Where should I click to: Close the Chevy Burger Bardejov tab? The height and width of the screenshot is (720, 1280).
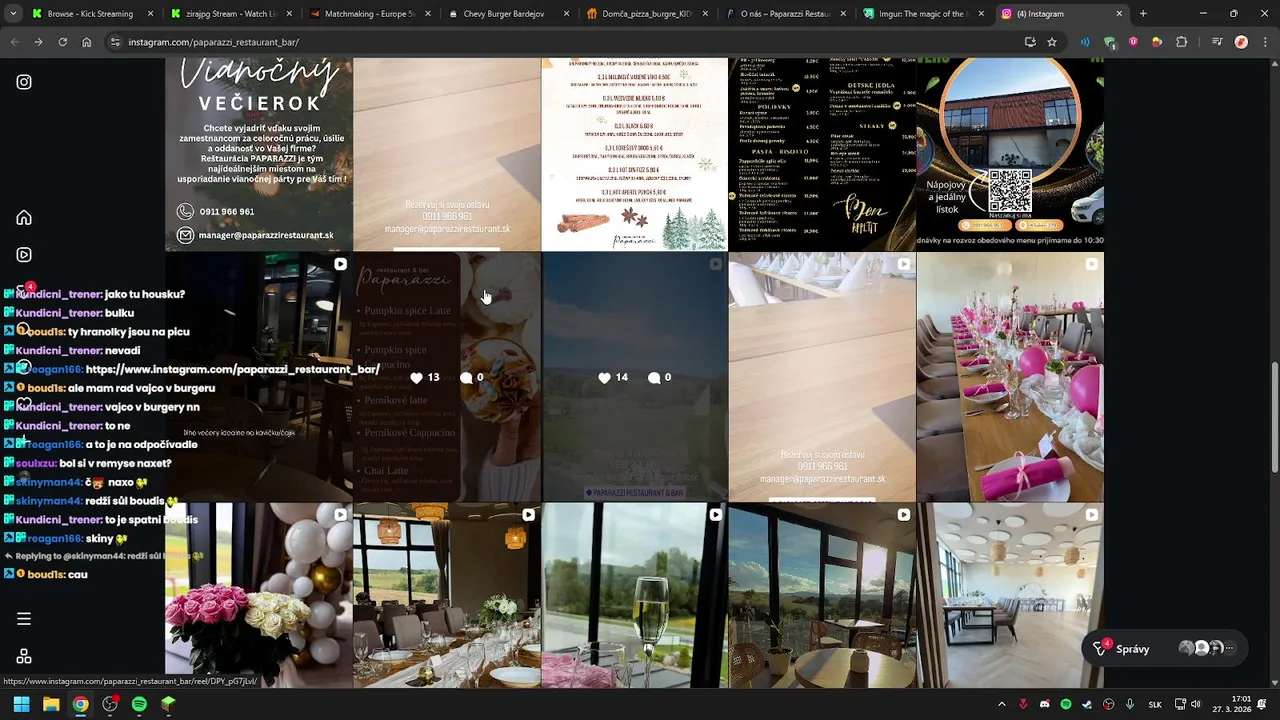[567, 14]
